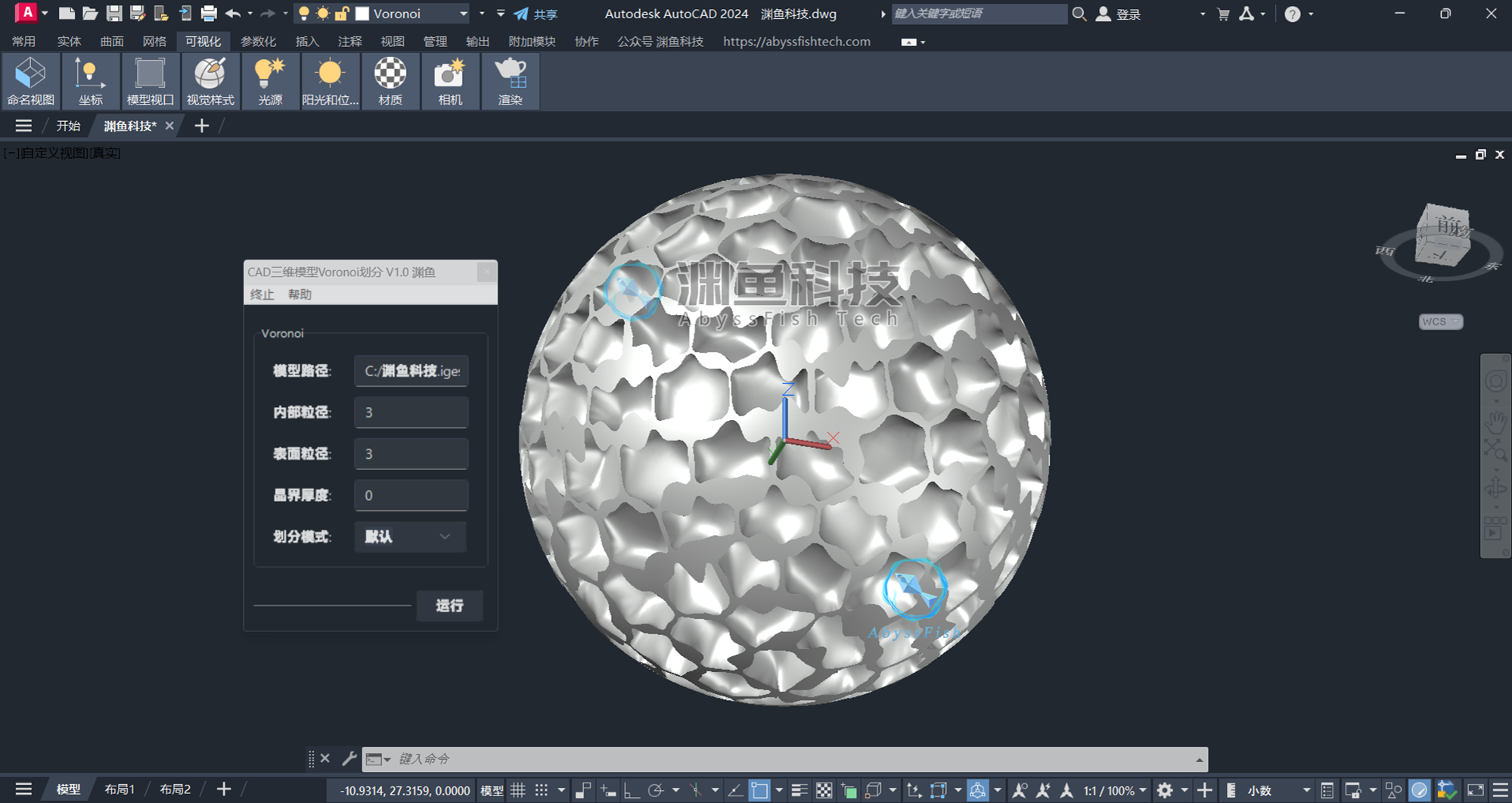Toggle lineweight display in status bar
The height and width of the screenshot is (803, 1512).
coord(799,790)
